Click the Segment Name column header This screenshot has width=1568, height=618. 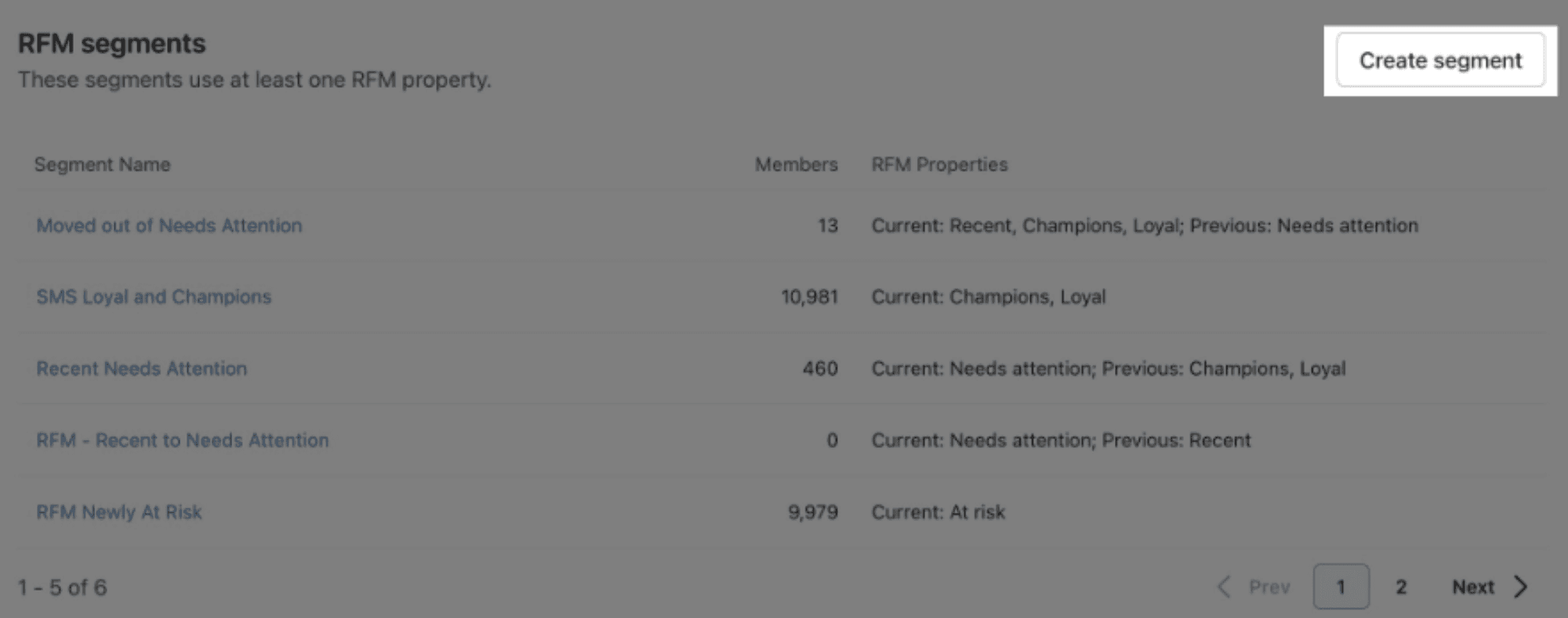102,165
